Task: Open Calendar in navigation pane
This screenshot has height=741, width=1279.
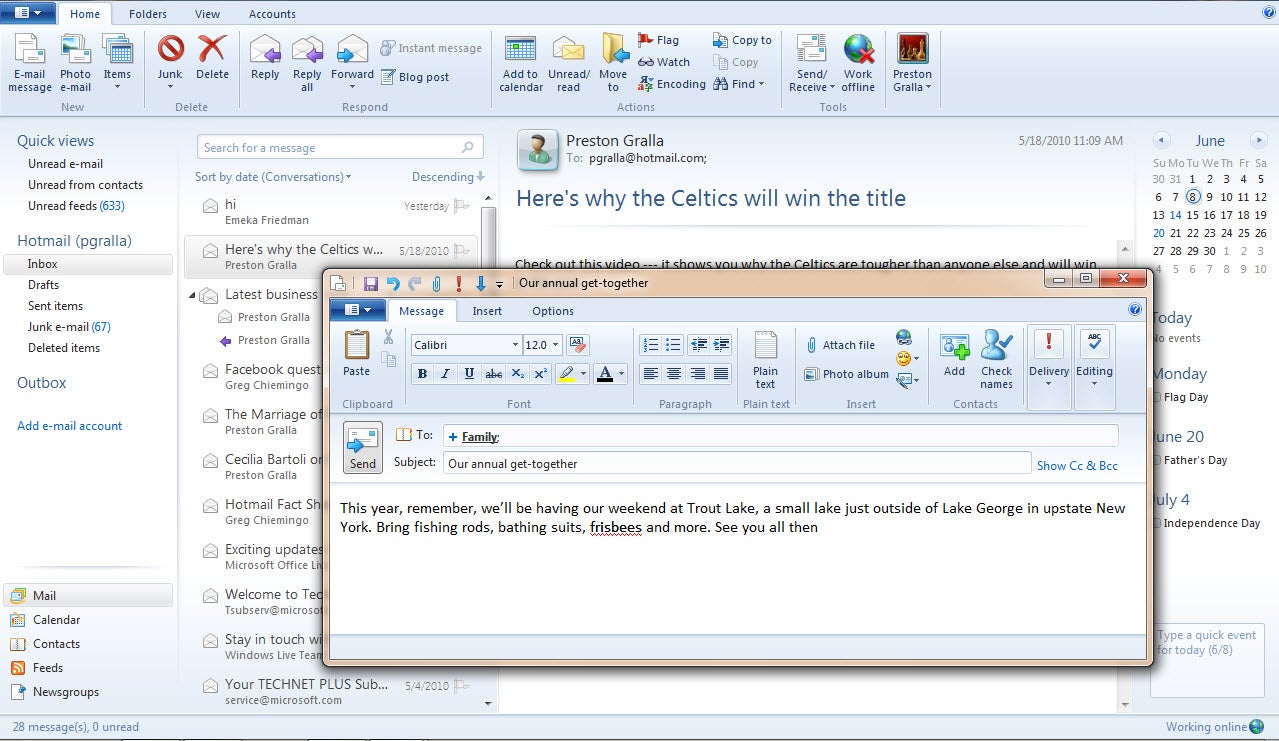Action: coord(56,620)
